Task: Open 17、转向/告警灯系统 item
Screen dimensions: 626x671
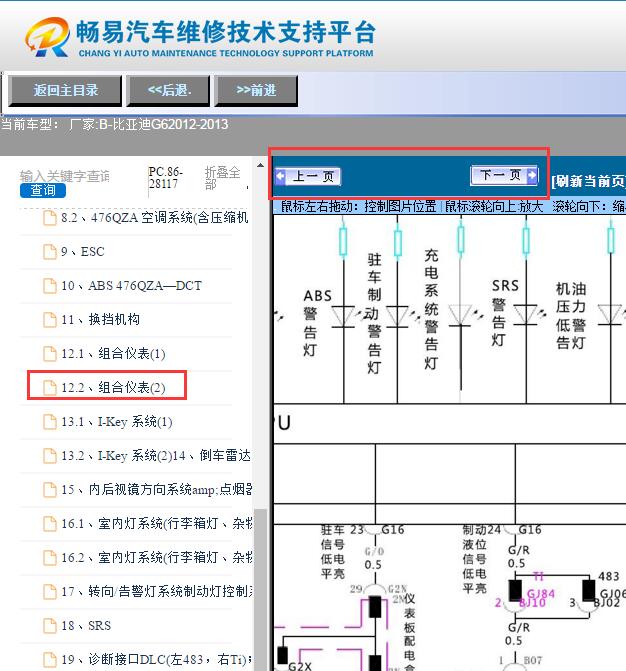Action: click(x=156, y=591)
